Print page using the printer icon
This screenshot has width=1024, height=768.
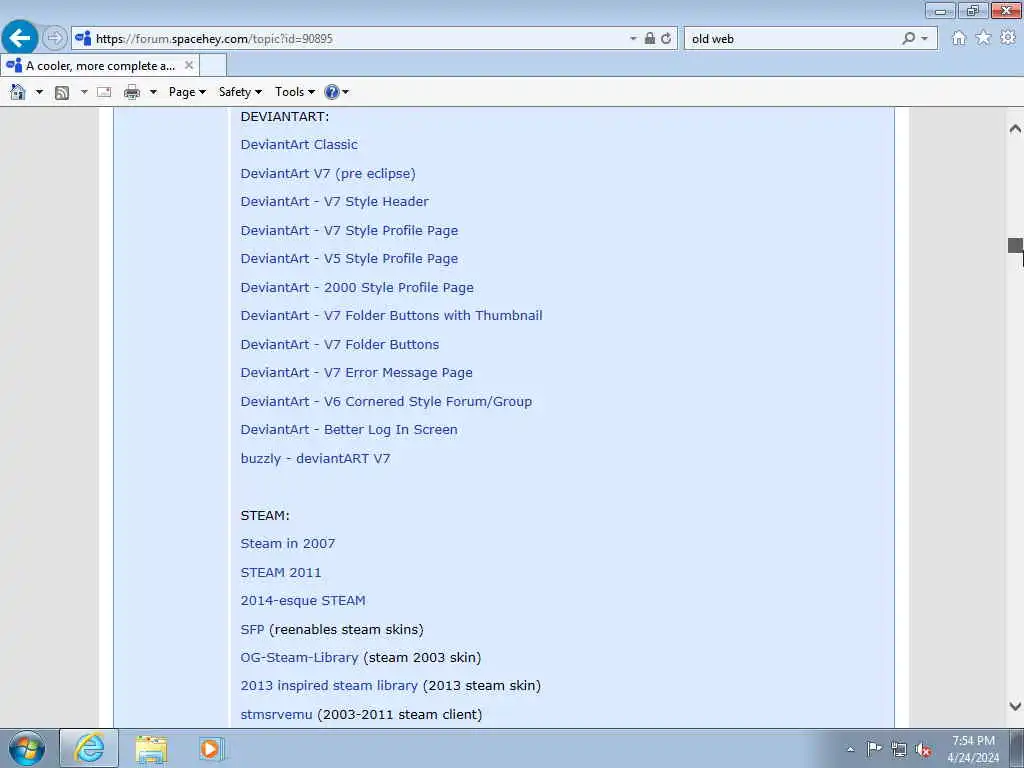pos(132,92)
